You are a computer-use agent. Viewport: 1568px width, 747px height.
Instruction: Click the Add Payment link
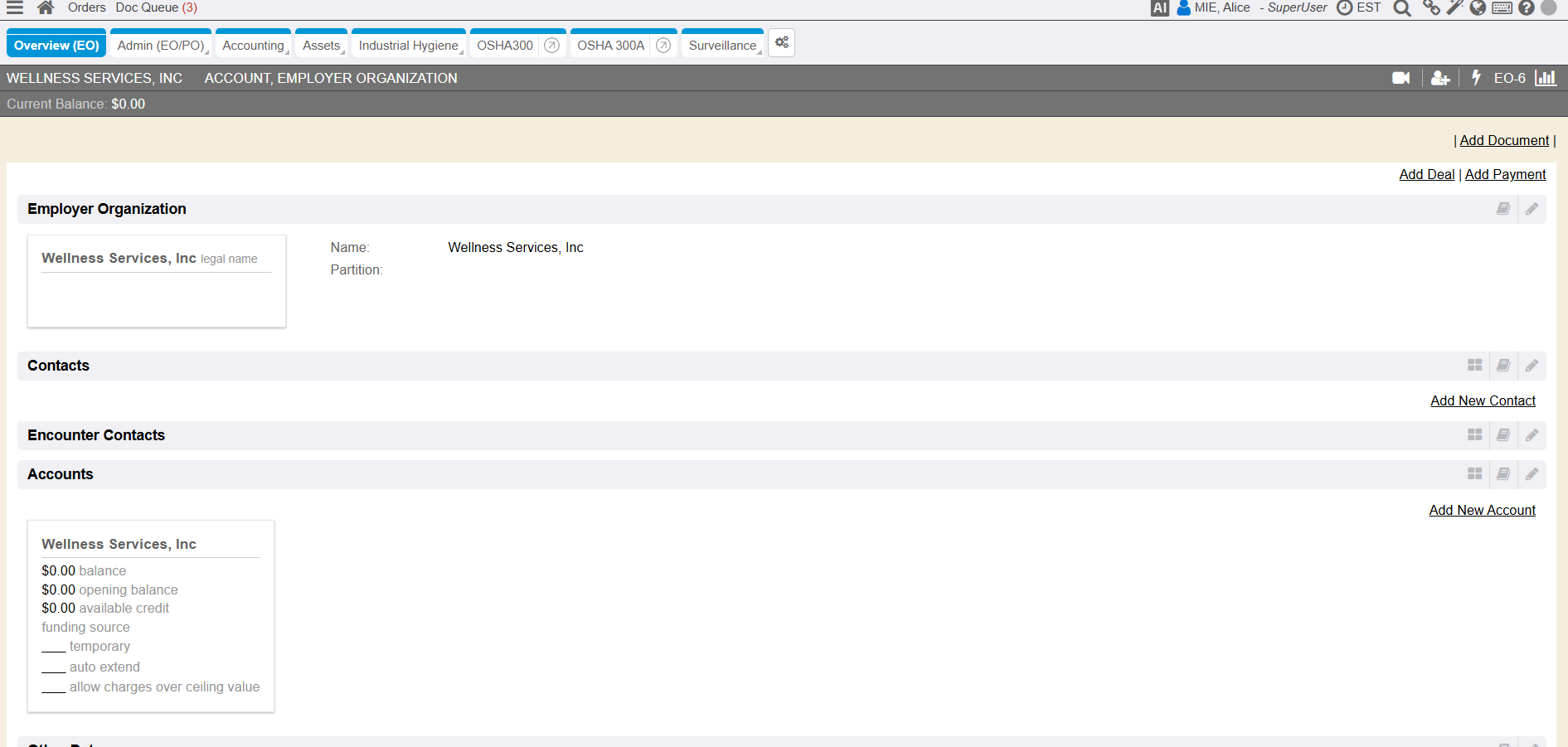(1505, 174)
